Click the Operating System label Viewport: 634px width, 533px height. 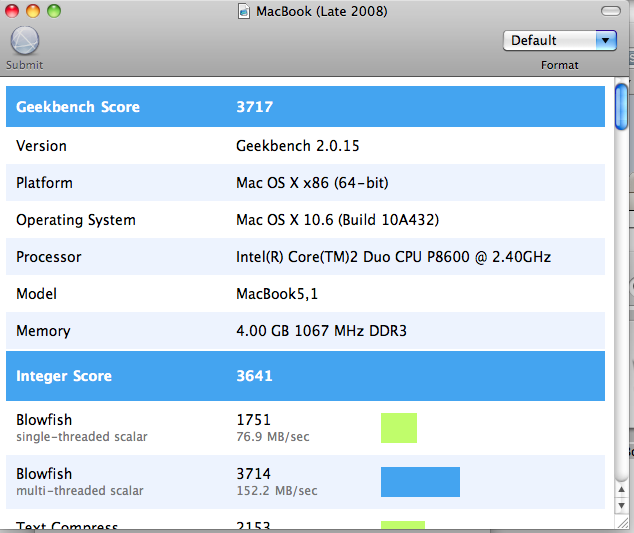(76, 220)
